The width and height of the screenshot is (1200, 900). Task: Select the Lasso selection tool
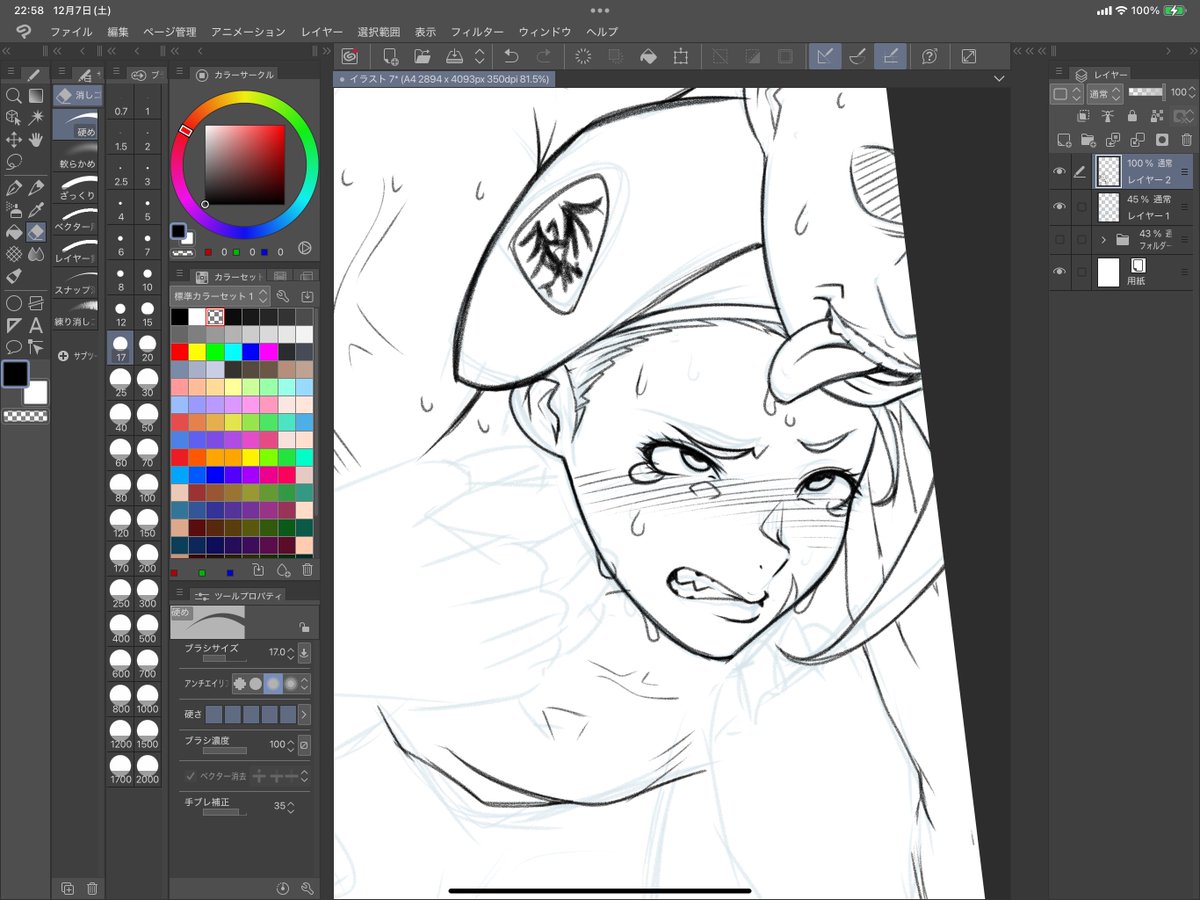14,162
